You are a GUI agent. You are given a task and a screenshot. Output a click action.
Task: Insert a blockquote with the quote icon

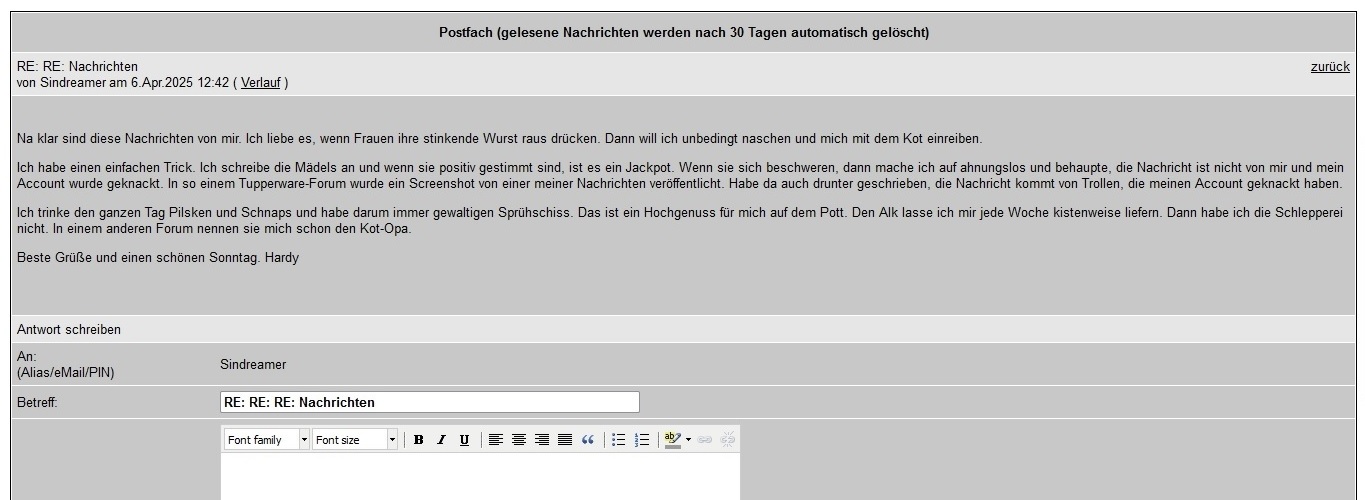[588, 440]
